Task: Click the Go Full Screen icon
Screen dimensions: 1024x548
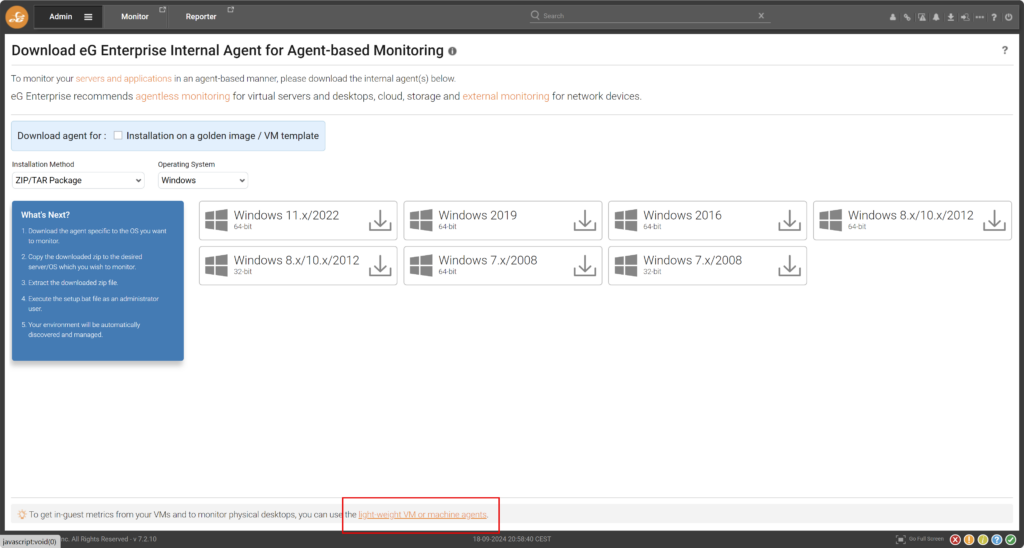Action: click(x=901, y=540)
